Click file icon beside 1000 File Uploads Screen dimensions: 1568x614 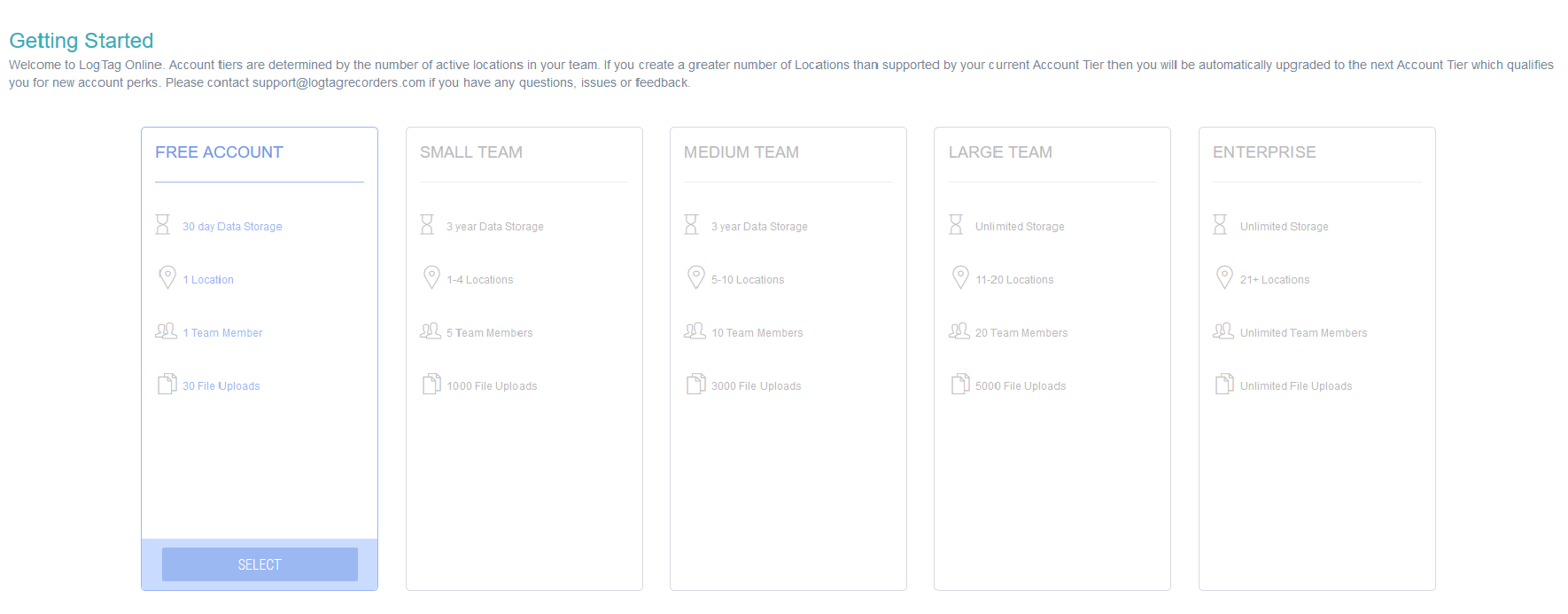tap(431, 385)
